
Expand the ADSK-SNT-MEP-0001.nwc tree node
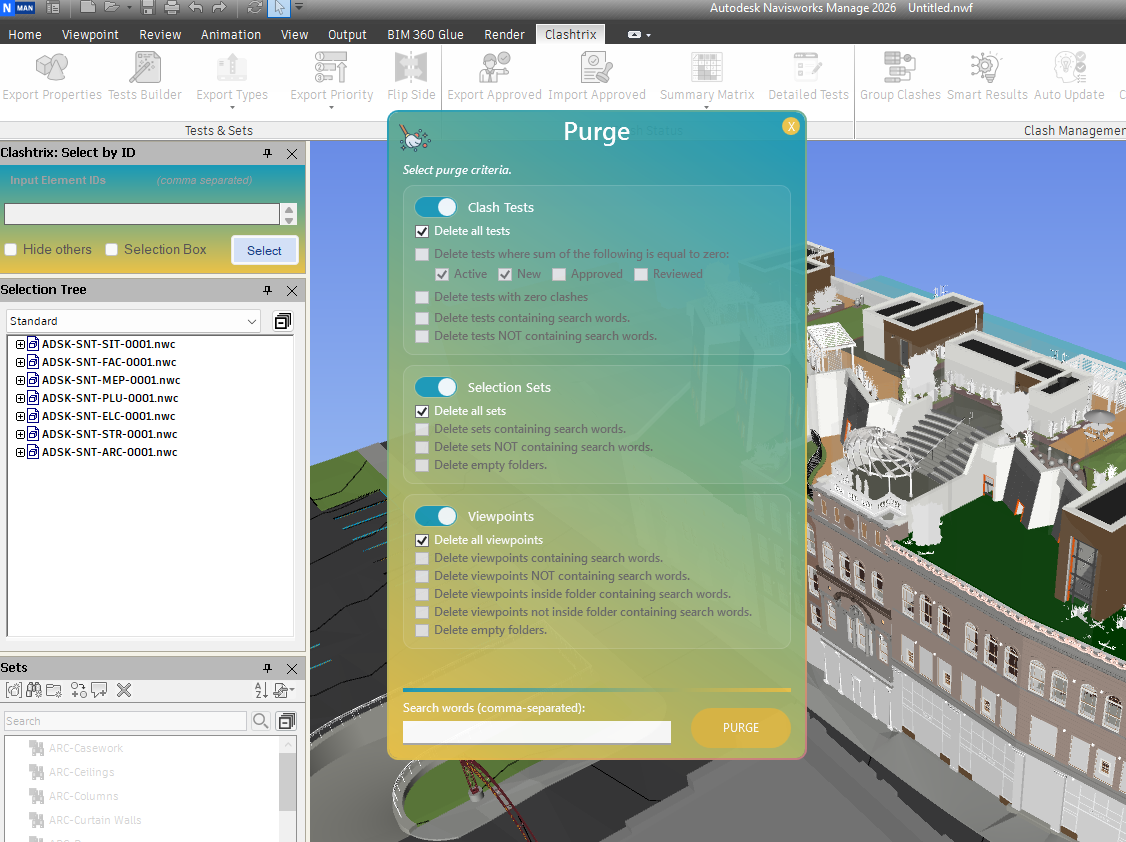coord(20,380)
